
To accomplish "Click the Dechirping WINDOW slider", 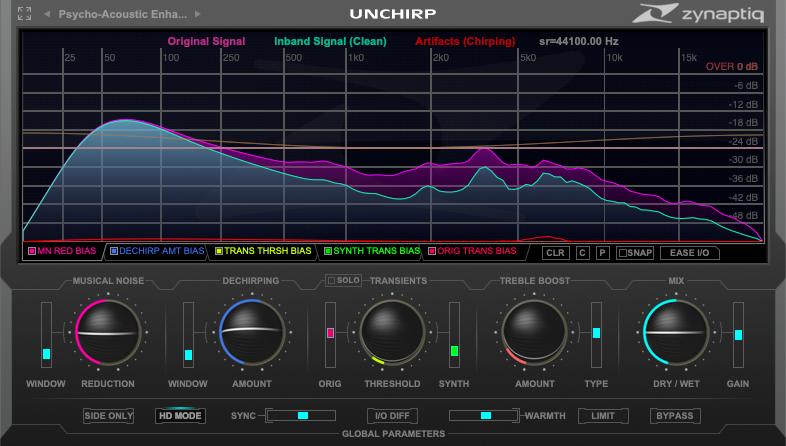I will (x=188, y=335).
